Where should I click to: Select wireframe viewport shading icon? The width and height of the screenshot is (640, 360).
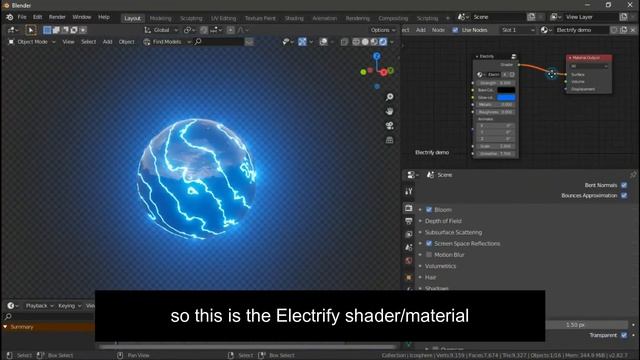(356, 42)
